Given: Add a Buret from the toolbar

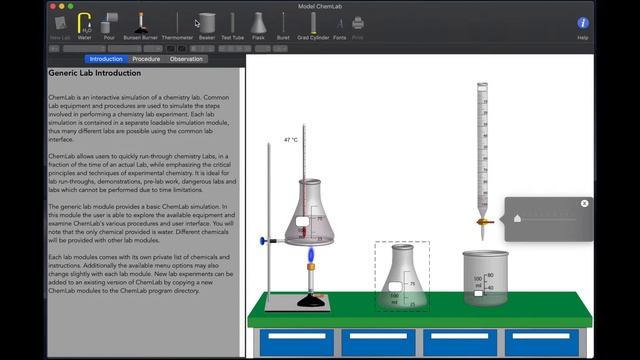Looking at the screenshot, I should pyautogui.click(x=283, y=27).
